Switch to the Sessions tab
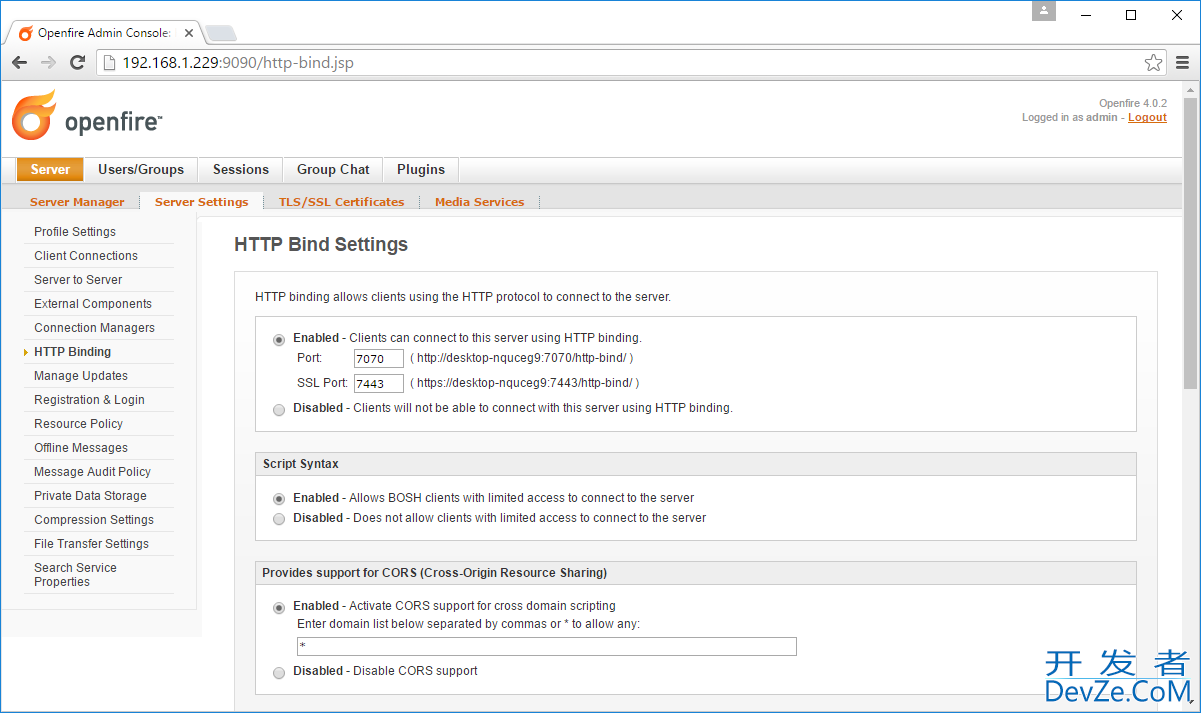Viewport: 1201px width, 713px height. pos(241,169)
